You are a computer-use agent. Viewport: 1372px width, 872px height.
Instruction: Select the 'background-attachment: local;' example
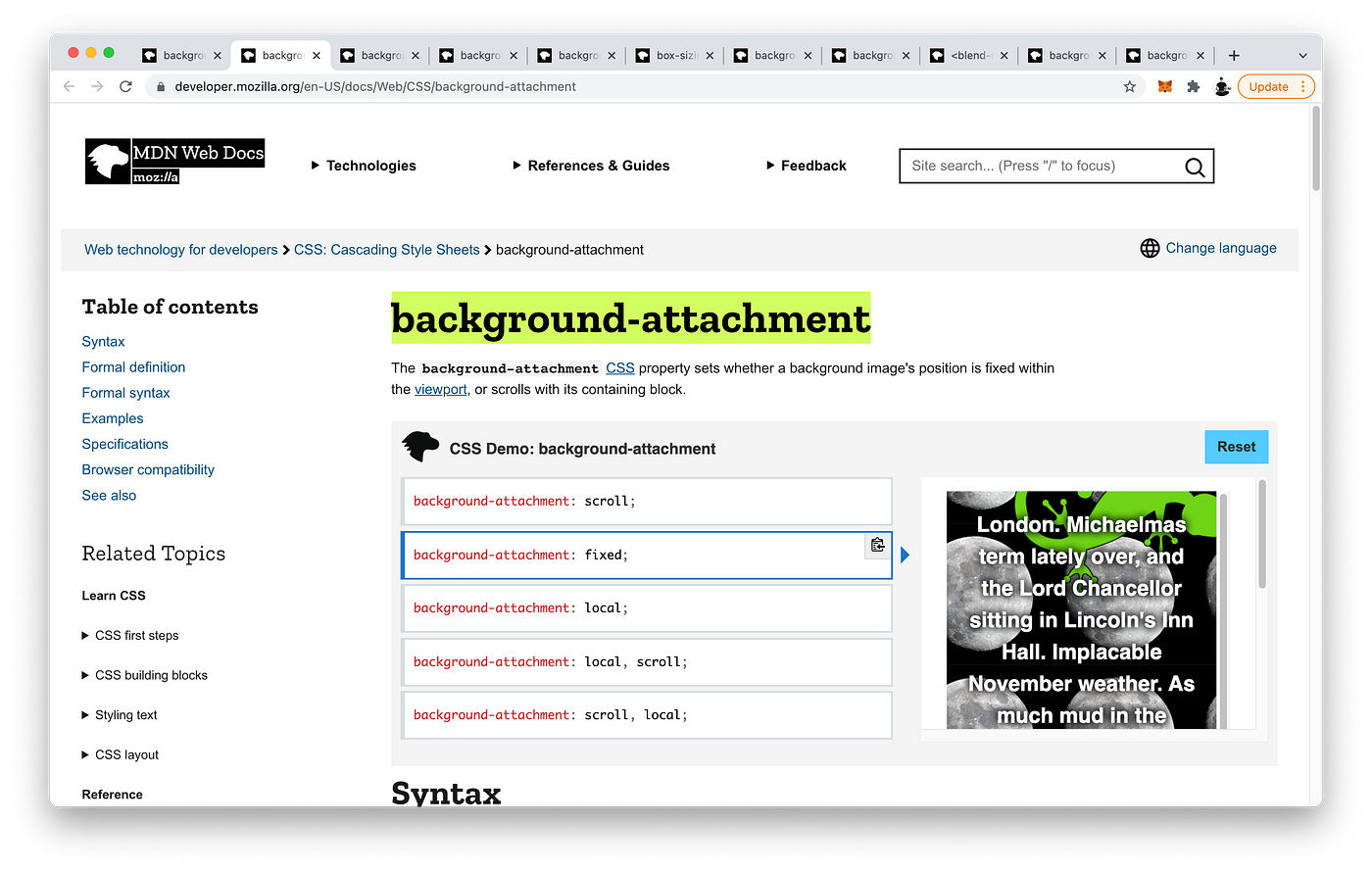[647, 607]
